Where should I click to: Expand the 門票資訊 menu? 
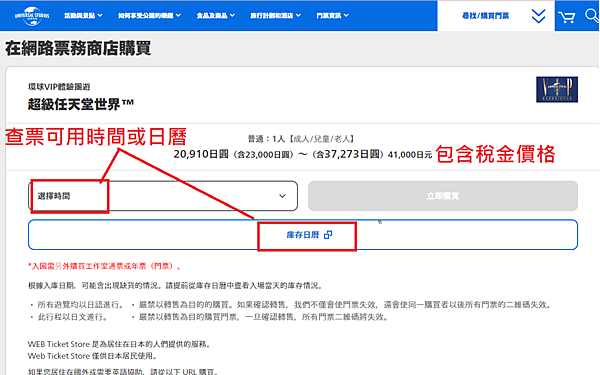coord(333,16)
